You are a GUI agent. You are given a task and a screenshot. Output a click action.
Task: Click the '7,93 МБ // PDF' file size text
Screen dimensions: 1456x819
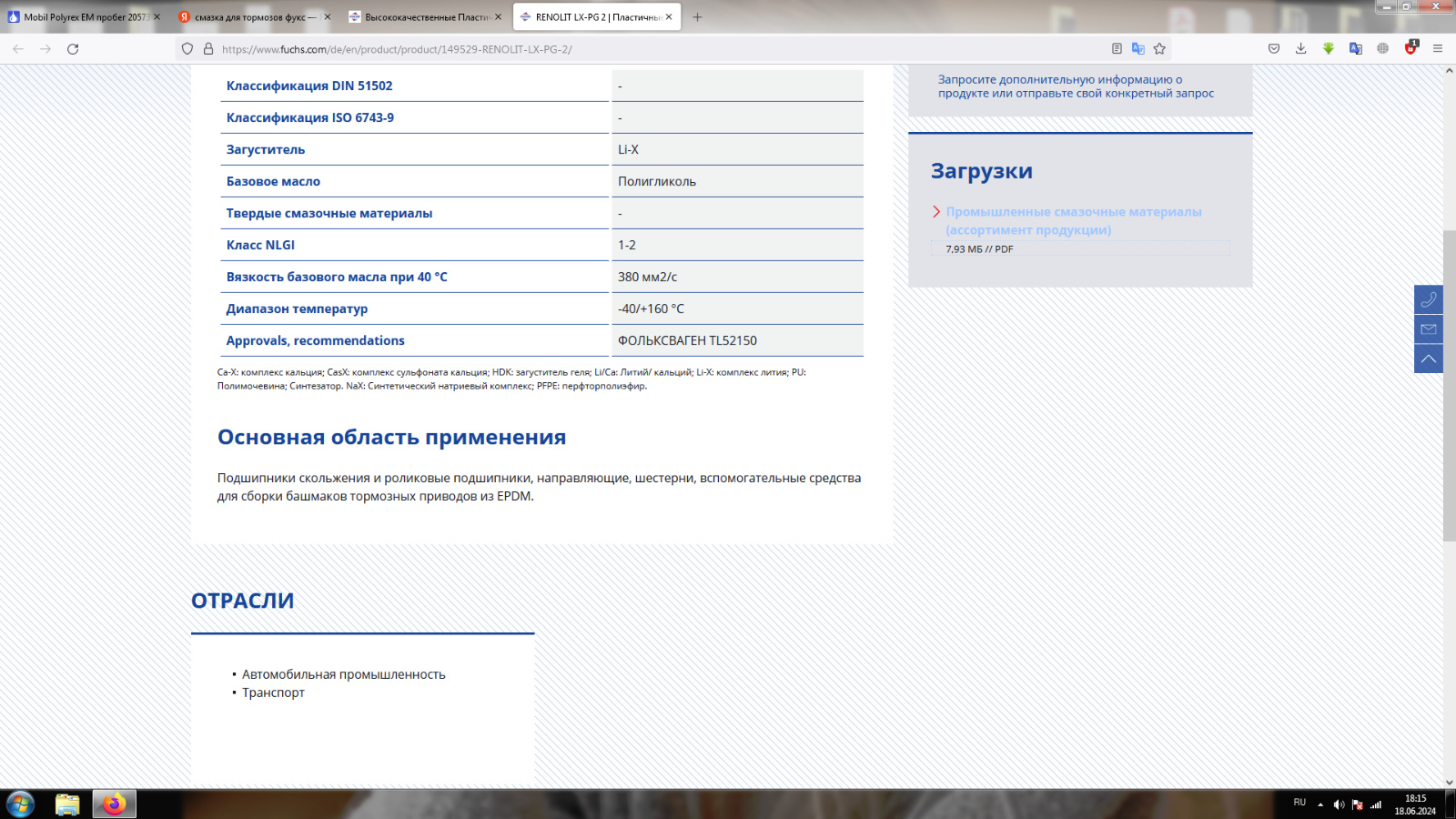point(979,248)
